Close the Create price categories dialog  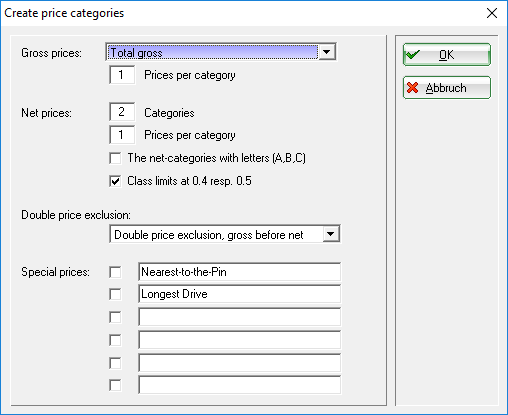492,13
